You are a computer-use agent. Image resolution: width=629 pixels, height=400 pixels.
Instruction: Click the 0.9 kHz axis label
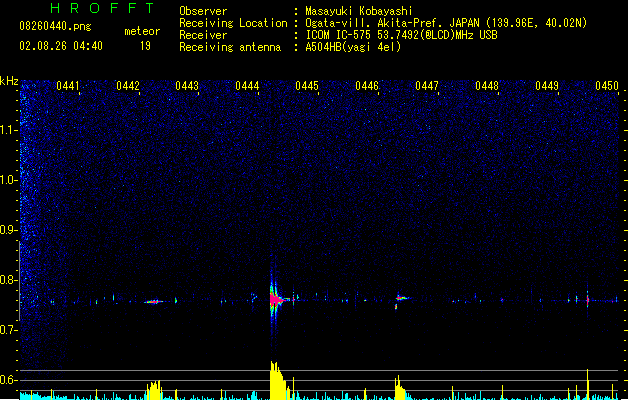pos(8,230)
